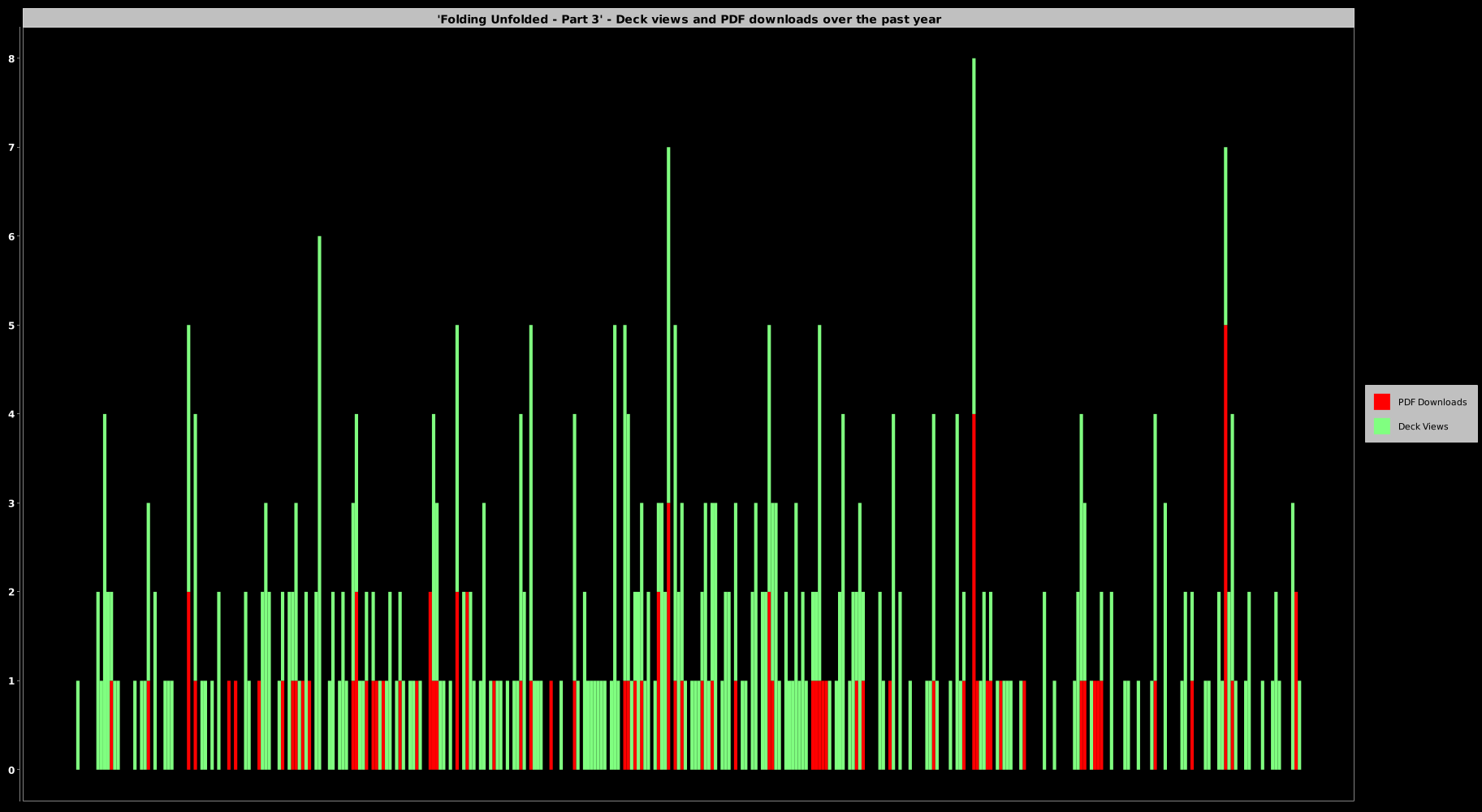Click the red bar segment reaching 5

tap(1225, 547)
